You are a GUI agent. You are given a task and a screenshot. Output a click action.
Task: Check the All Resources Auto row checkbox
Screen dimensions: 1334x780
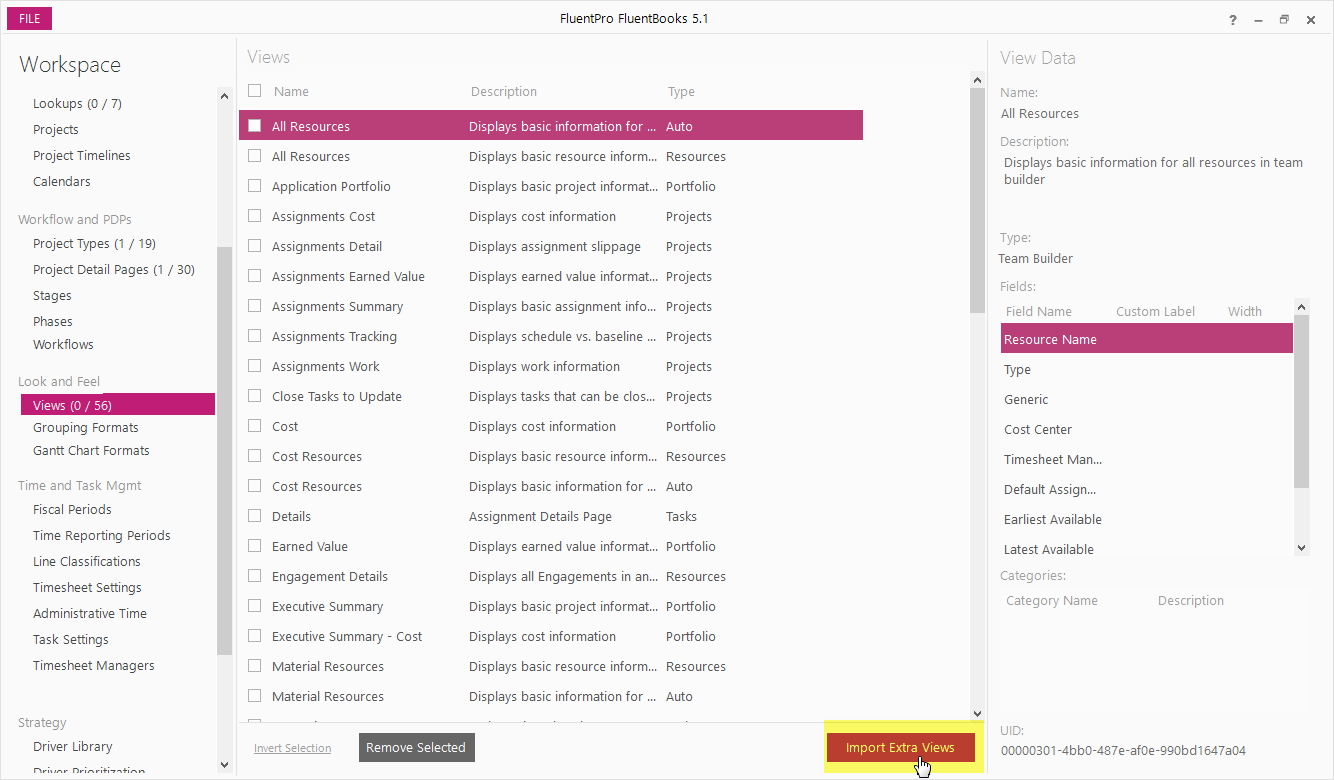point(255,126)
